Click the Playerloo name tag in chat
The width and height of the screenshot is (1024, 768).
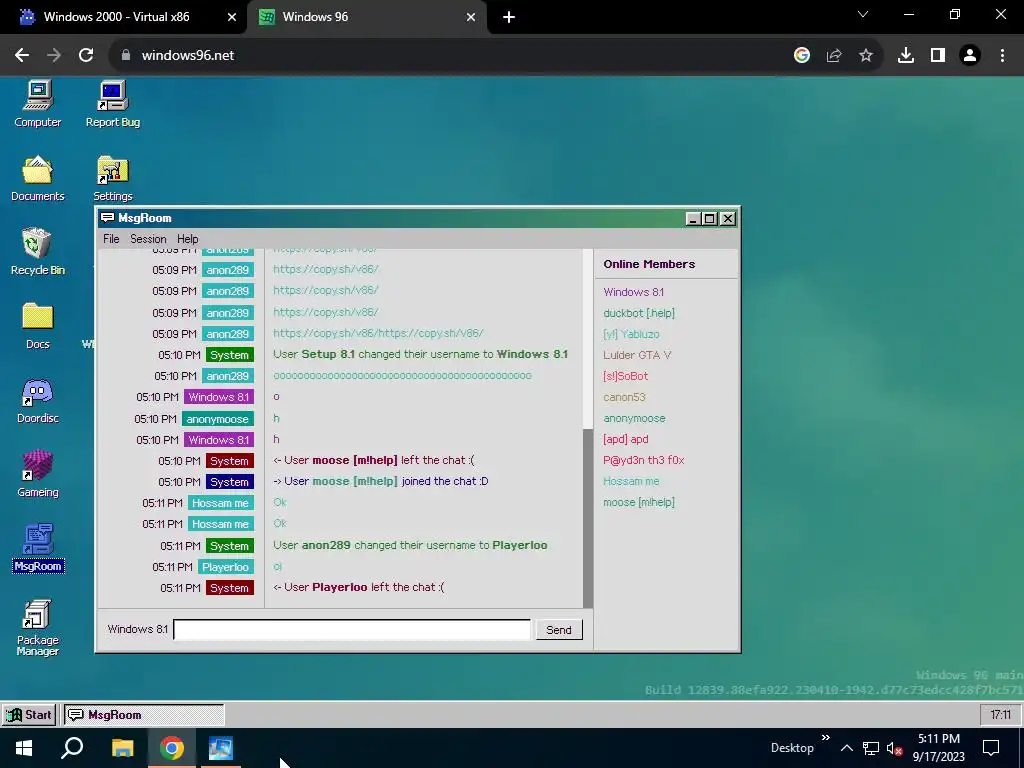tap(225, 567)
